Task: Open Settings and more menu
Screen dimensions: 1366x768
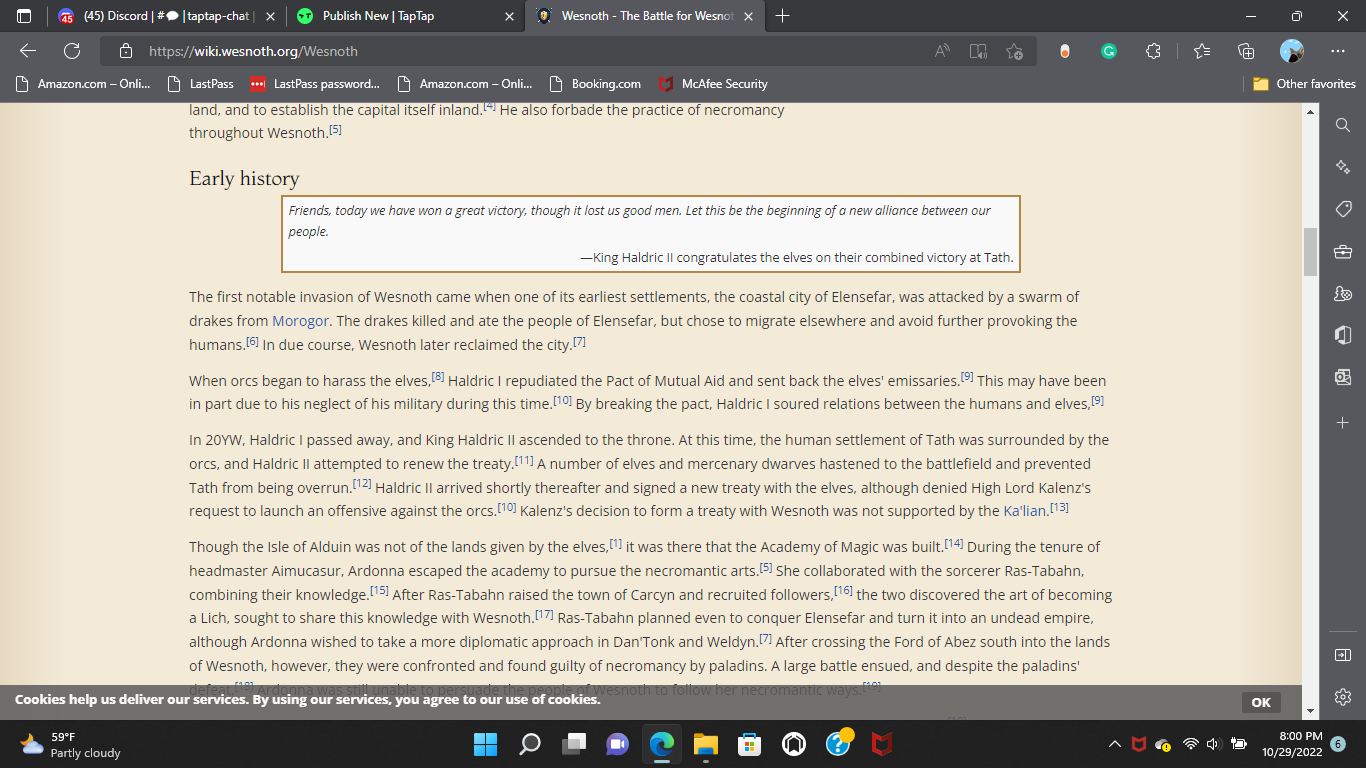Action: point(1338,51)
